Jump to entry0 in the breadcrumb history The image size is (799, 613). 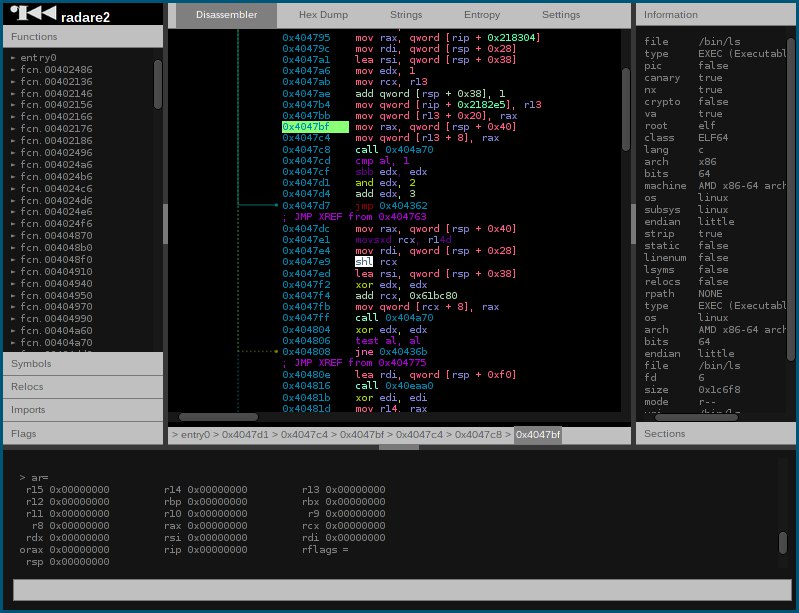[195, 435]
